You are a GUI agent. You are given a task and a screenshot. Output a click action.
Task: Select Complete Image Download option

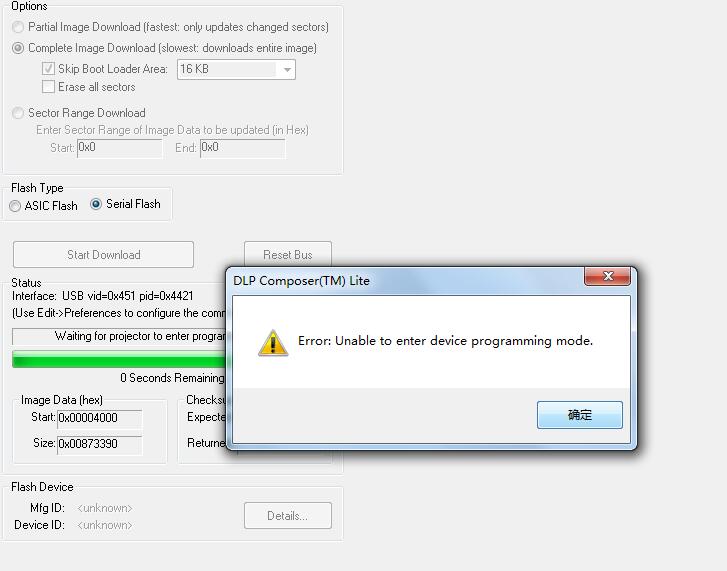pos(18,48)
